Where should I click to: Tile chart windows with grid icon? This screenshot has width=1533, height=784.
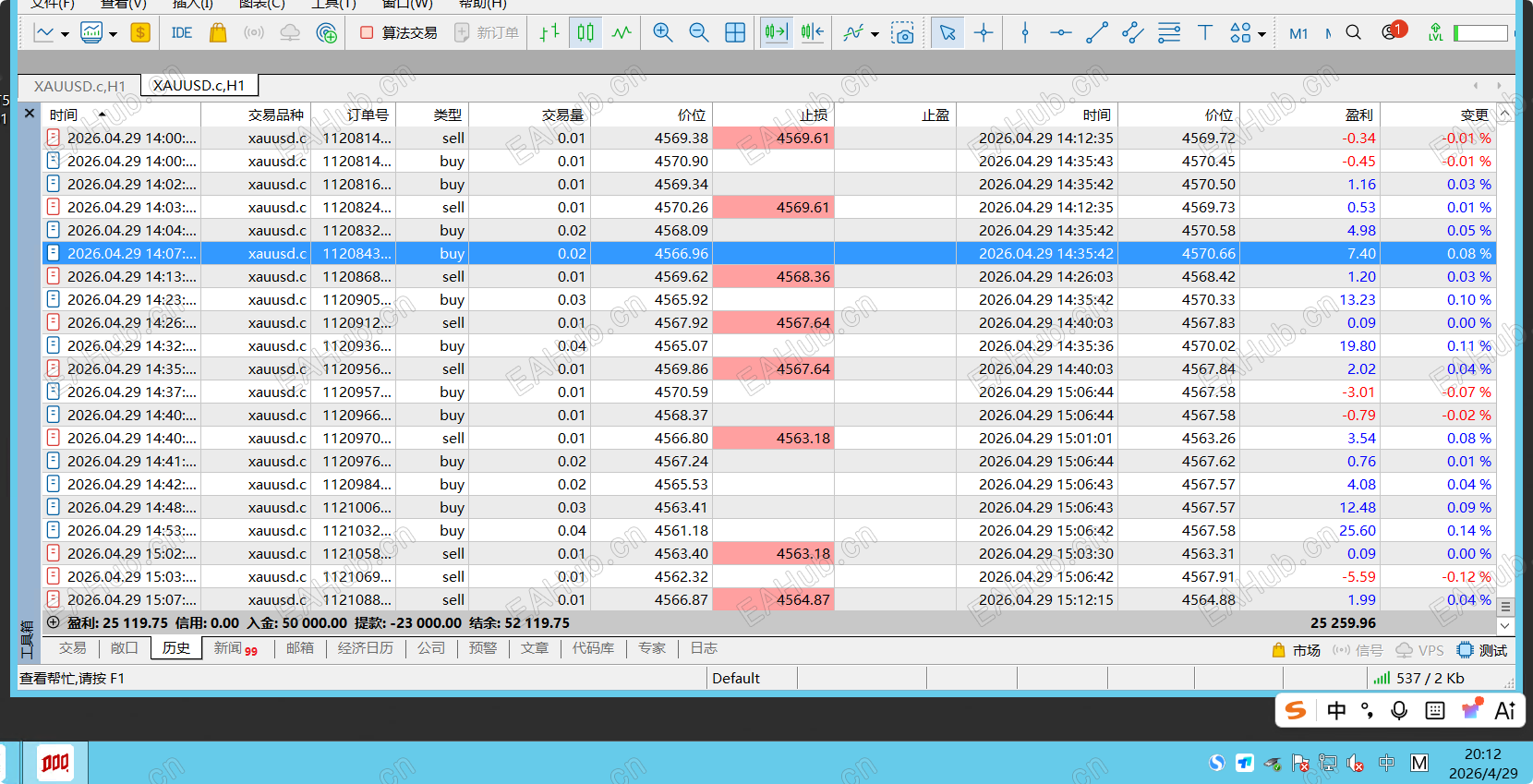735,33
